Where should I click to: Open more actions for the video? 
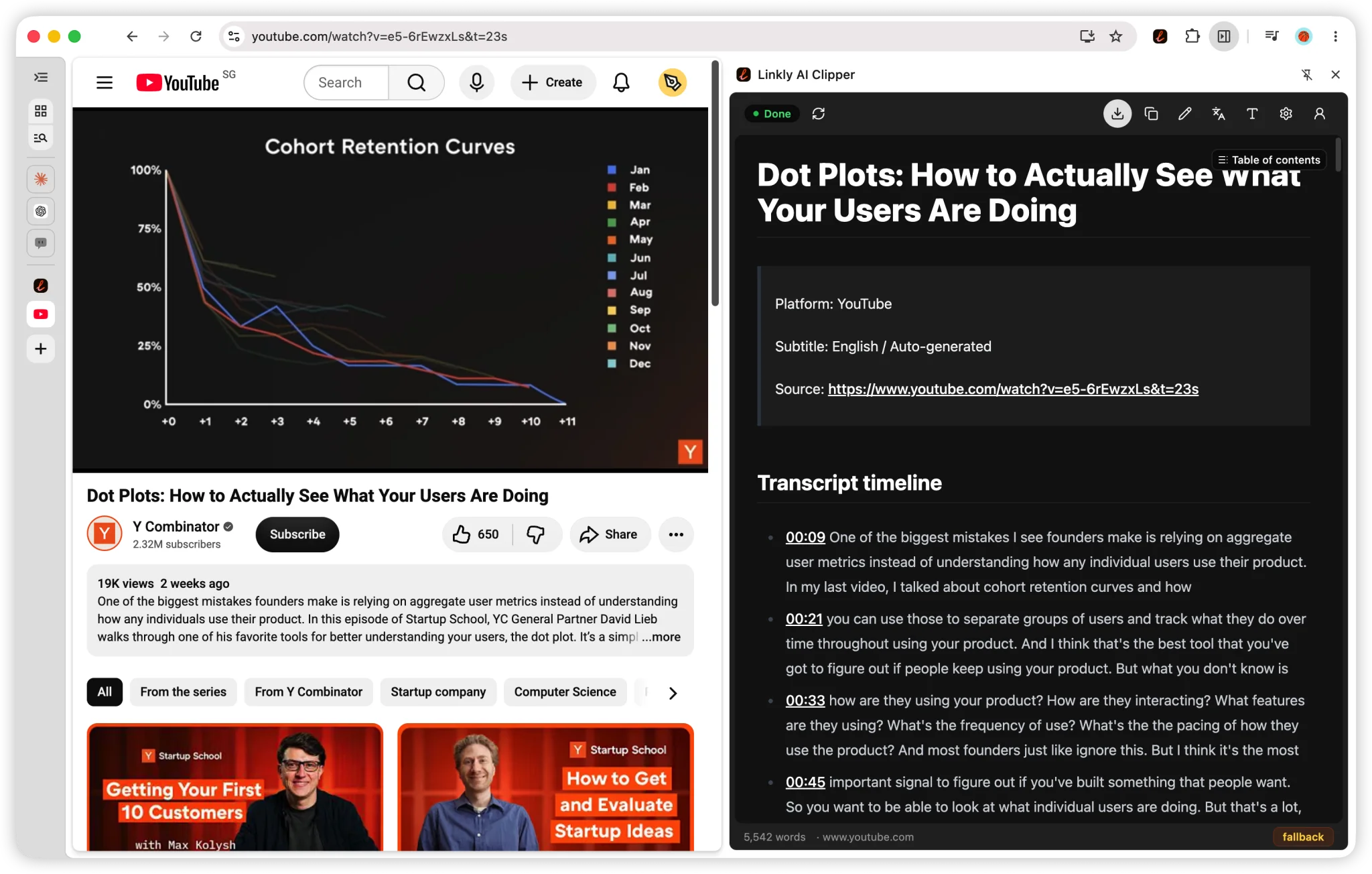coord(676,534)
